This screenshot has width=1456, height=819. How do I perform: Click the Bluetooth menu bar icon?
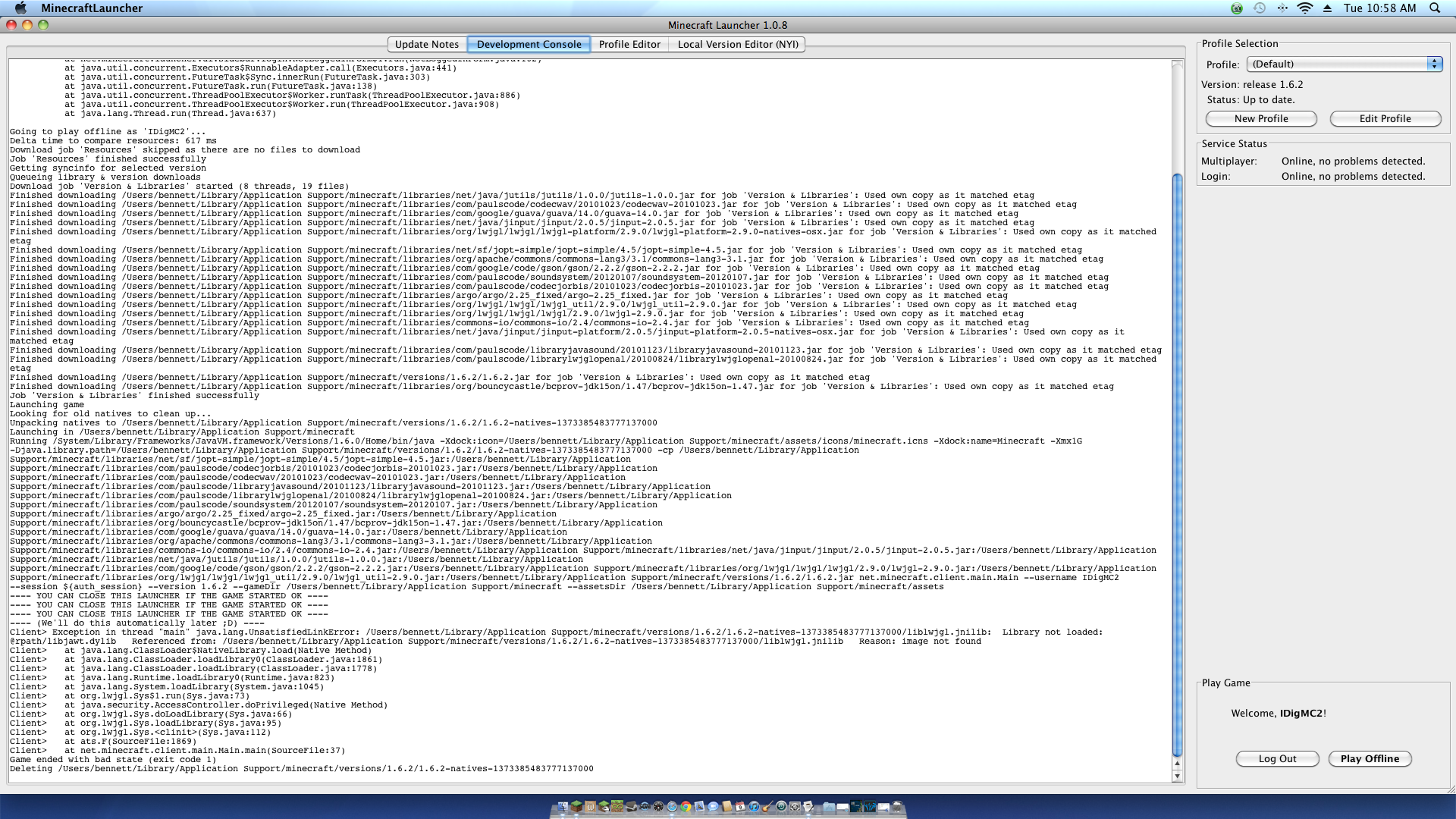1282,8
